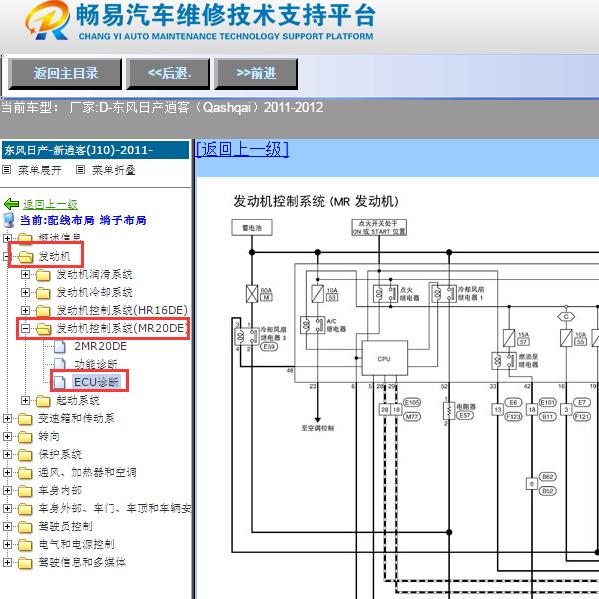Click the 菜单折叠 list icon
The height and width of the screenshot is (599, 599).
tap(81, 170)
